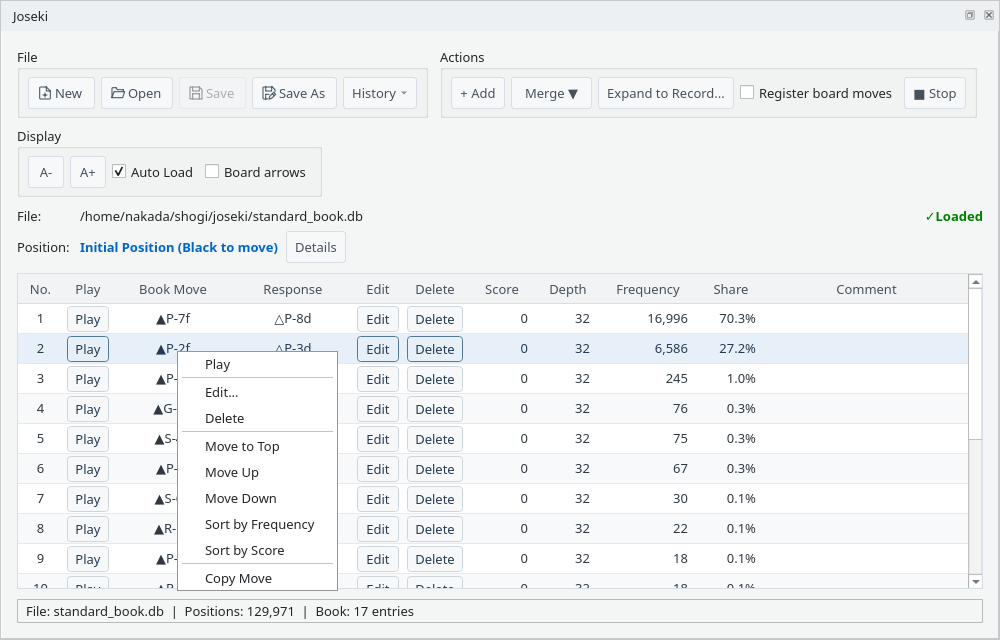Open the Merge dropdown menu
This screenshot has width=1000, height=640.
[551, 93]
